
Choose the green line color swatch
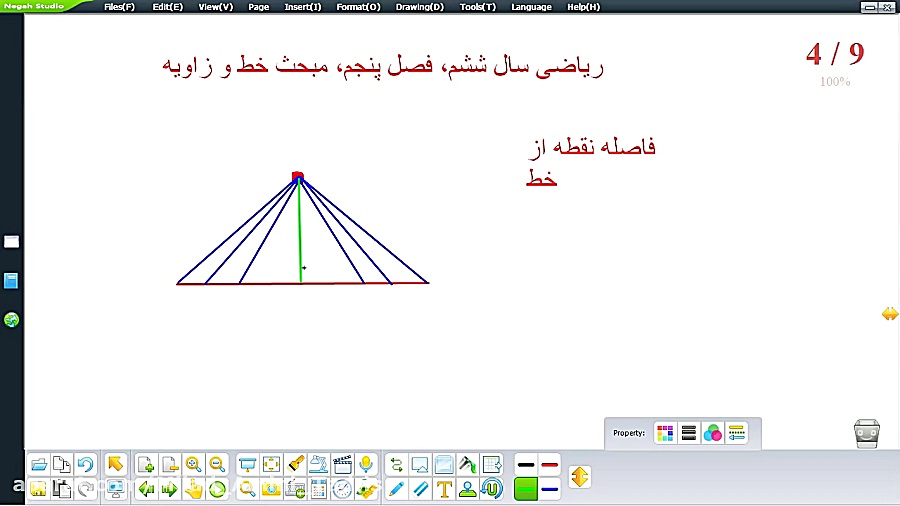pyautogui.click(x=526, y=489)
